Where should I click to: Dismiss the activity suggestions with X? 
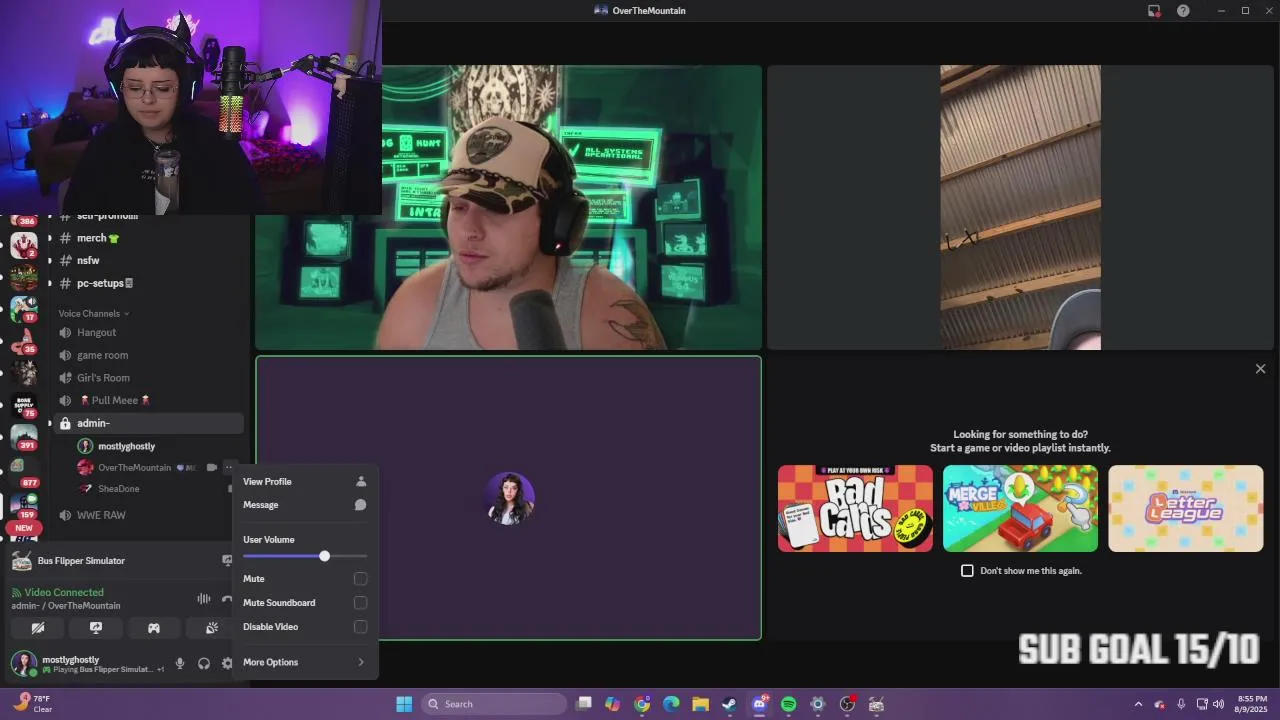pos(1260,369)
